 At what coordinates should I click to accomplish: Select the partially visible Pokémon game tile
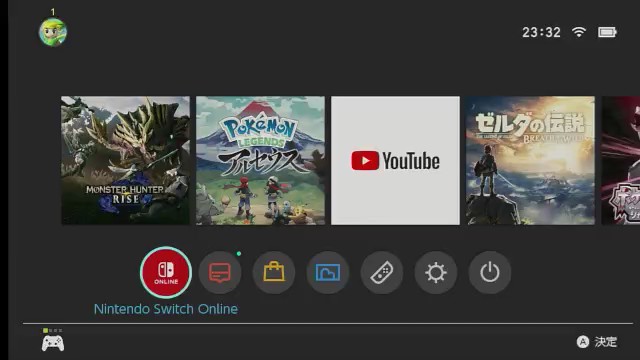pyautogui.click(x=620, y=160)
